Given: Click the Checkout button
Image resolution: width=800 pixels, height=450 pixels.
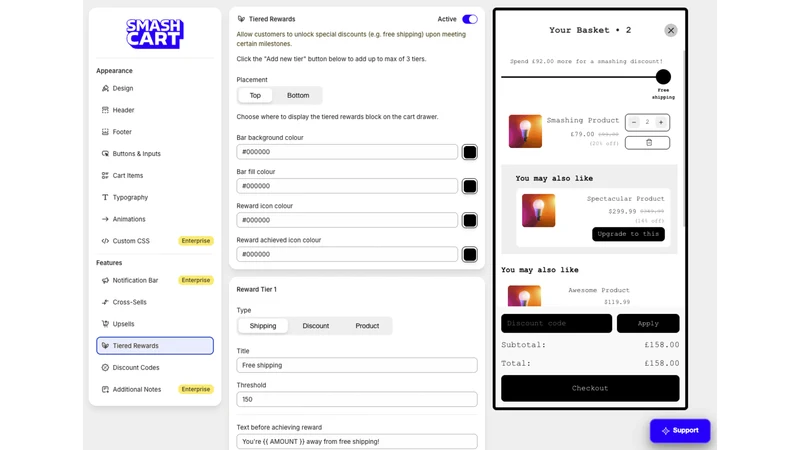Looking at the screenshot, I should point(590,388).
